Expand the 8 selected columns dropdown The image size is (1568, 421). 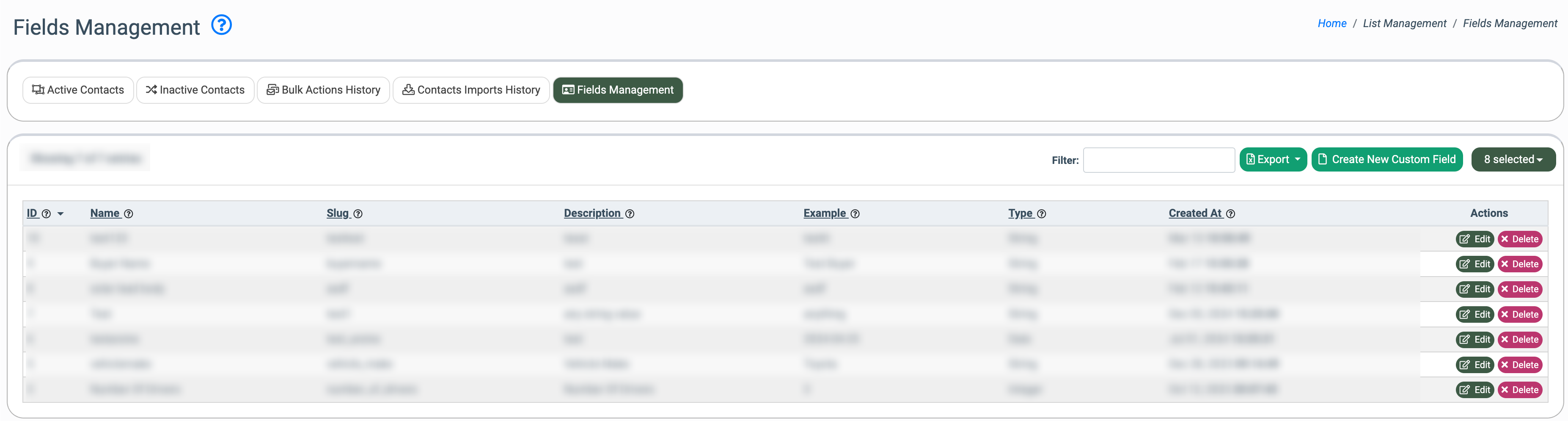click(x=1513, y=160)
